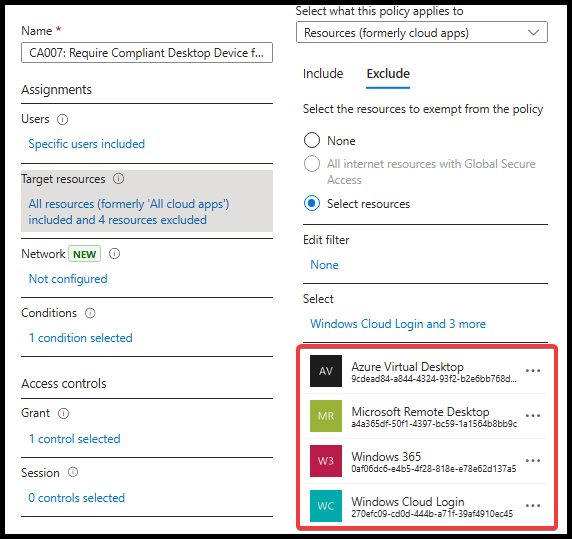572x539 pixels.
Task: Click the Windows Cloud Login name text
Action: point(408,501)
